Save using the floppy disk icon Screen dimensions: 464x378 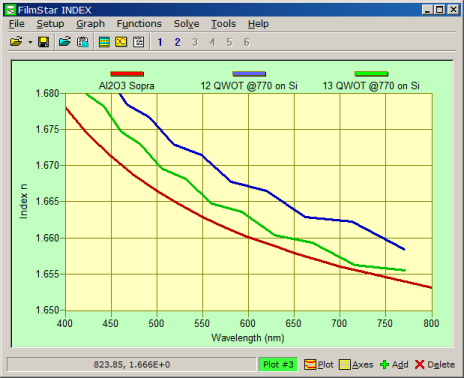pos(43,42)
